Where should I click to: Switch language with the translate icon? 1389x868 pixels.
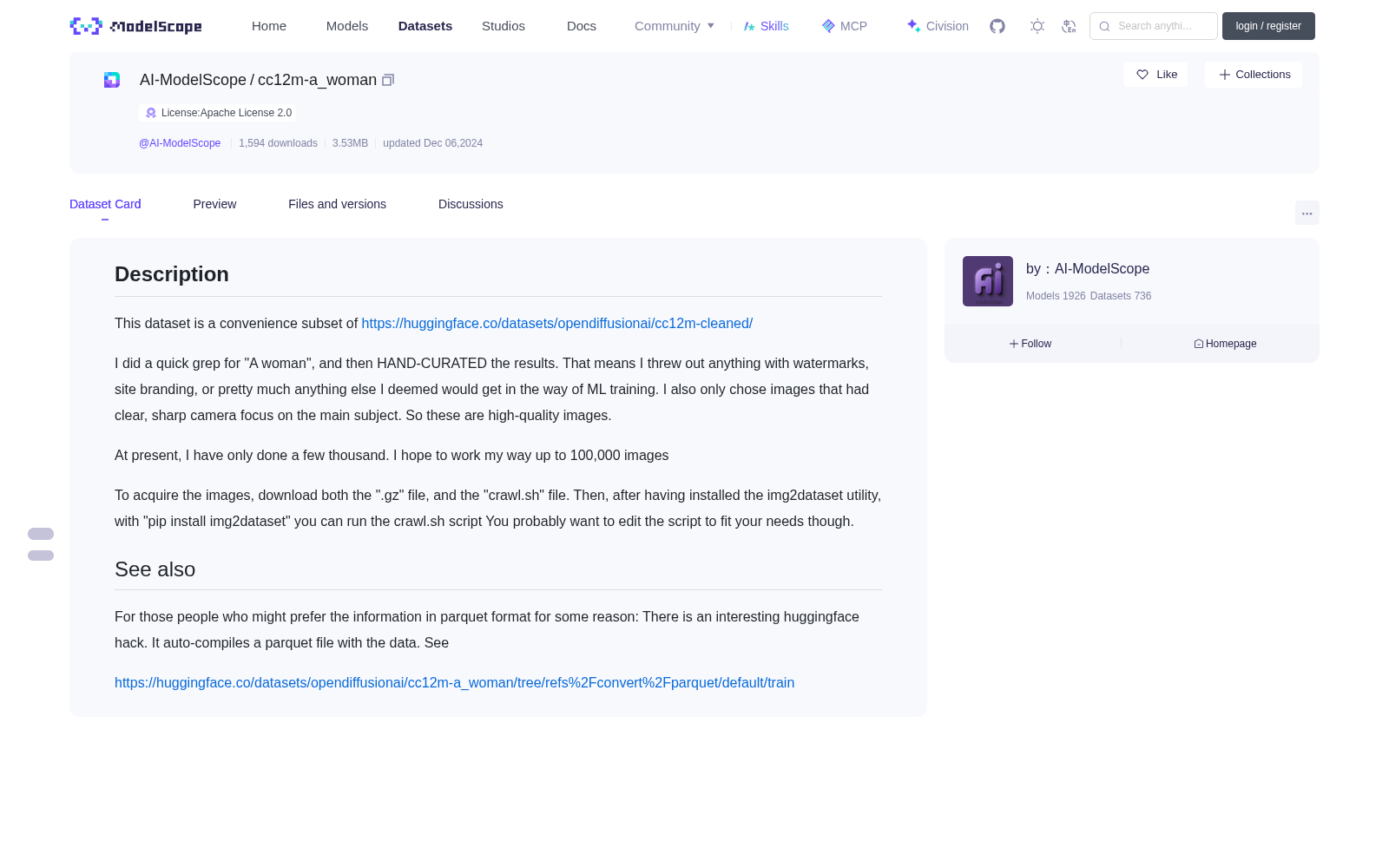(1070, 26)
